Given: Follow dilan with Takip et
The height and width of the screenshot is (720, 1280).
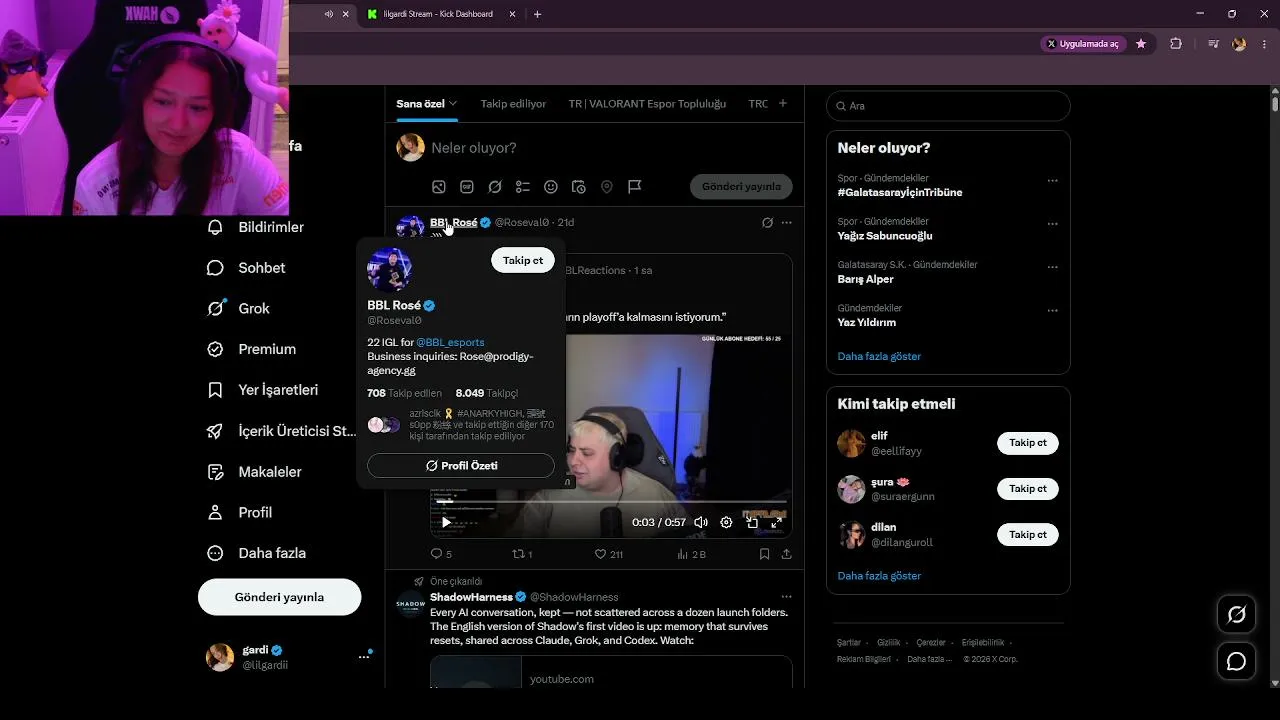Looking at the screenshot, I should pyautogui.click(x=1028, y=535).
